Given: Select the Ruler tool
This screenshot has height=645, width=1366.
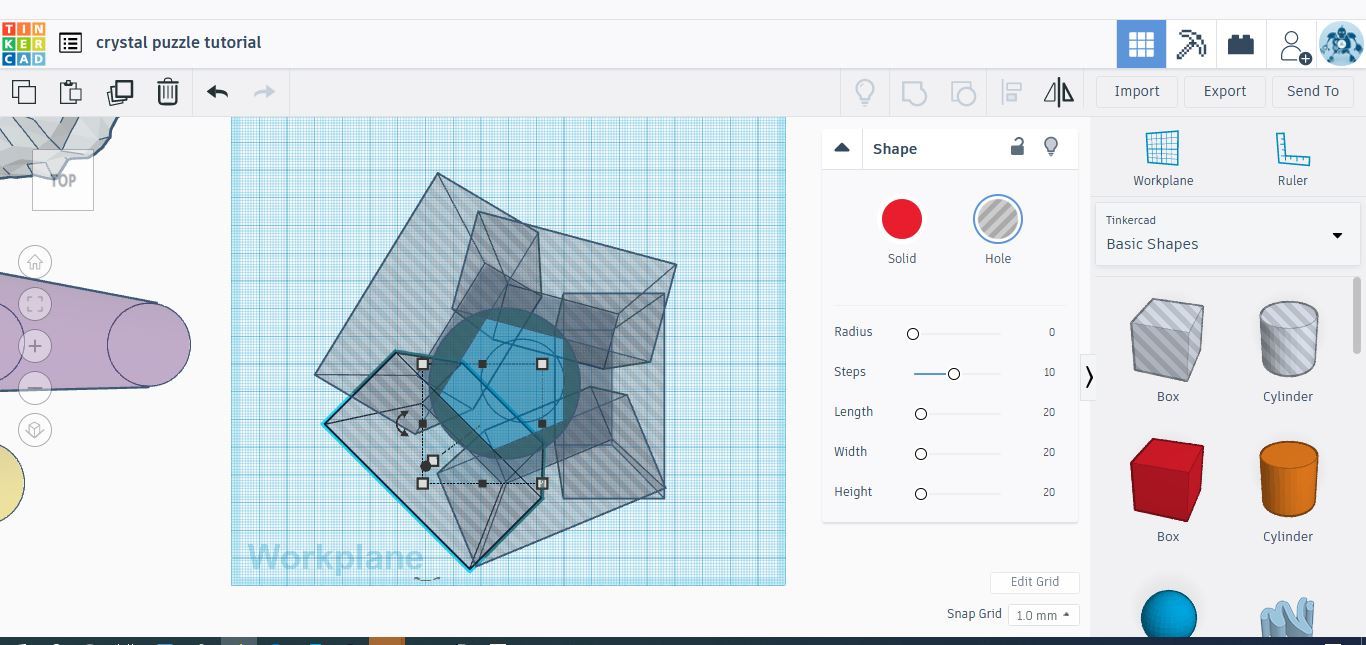Looking at the screenshot, I should 1292,158.
